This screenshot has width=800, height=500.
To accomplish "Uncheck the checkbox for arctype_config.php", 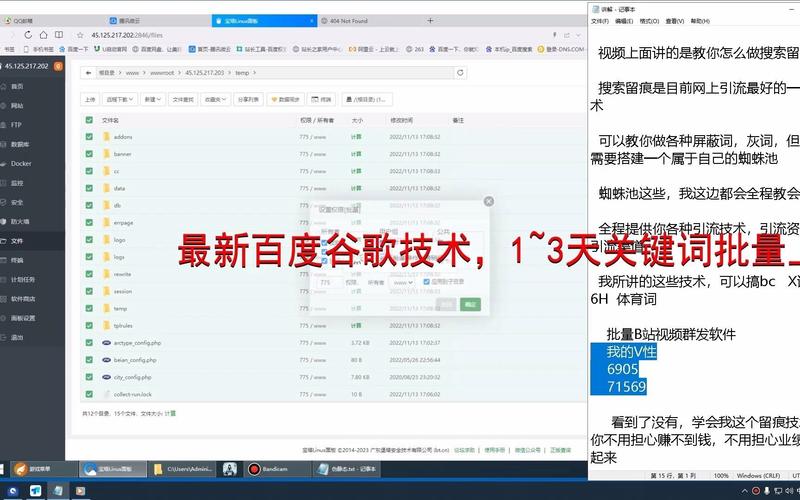I will tap(89, 343).
